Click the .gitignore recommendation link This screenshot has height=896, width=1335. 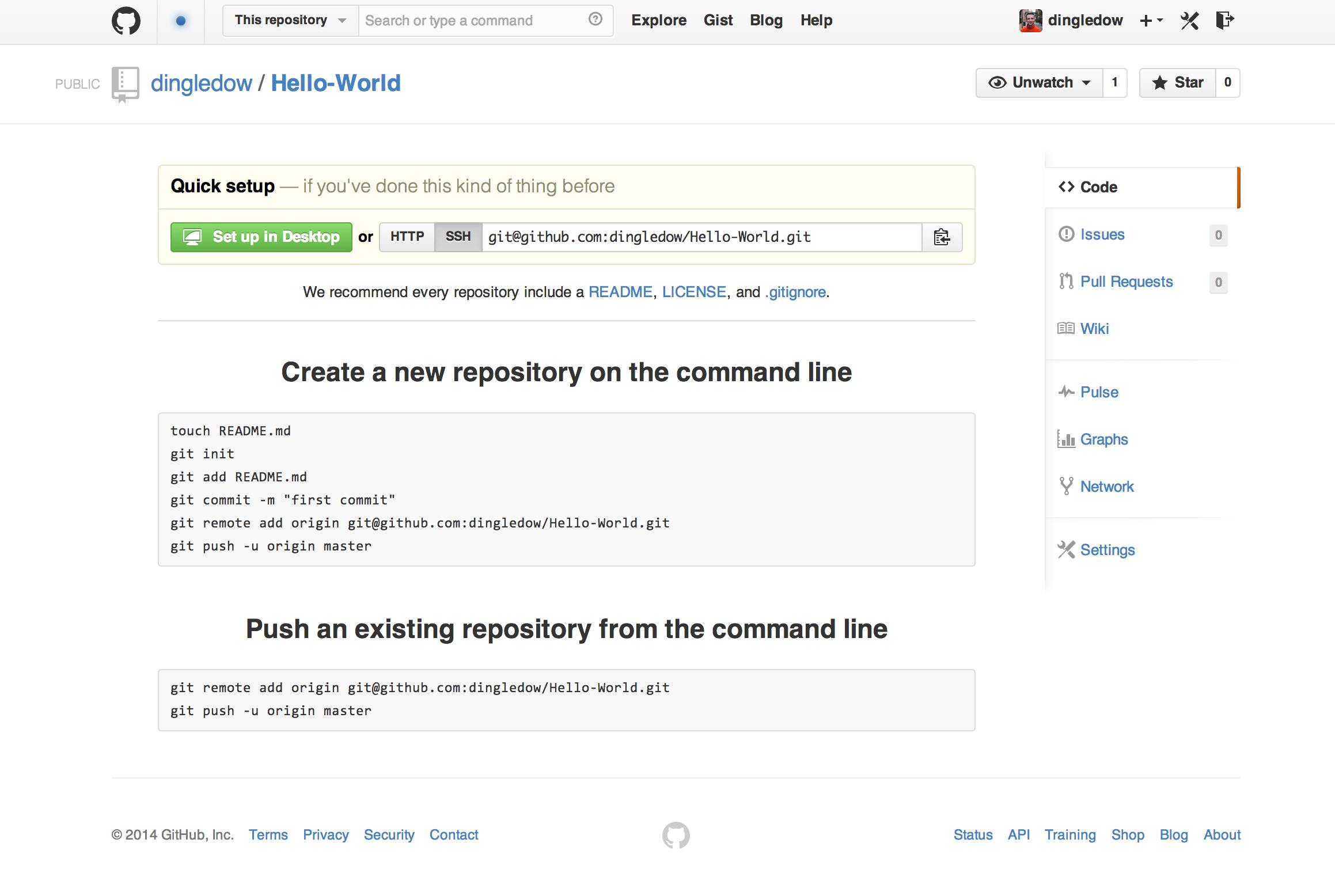point(795,292)
